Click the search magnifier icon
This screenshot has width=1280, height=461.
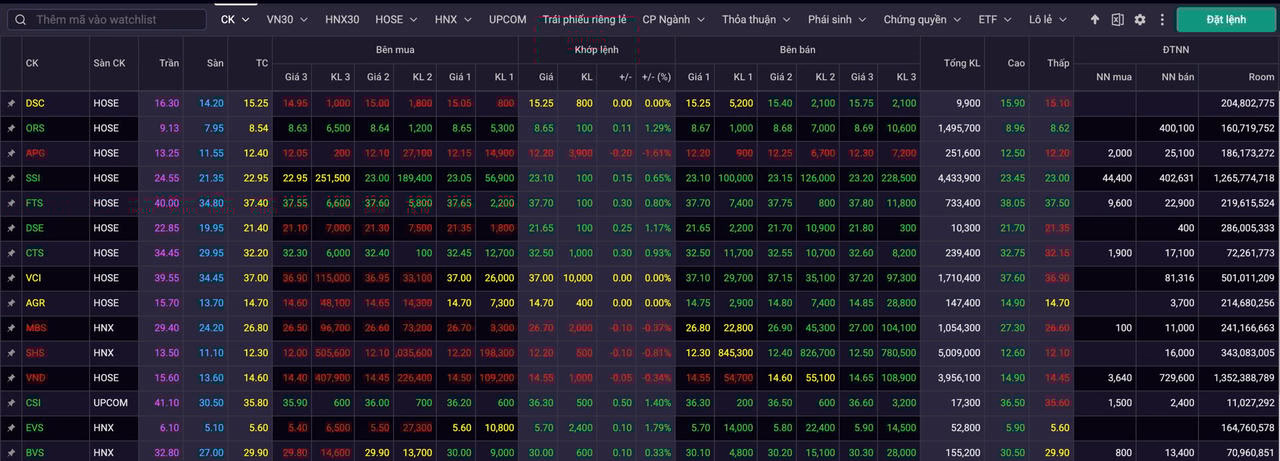click(20, 20)
